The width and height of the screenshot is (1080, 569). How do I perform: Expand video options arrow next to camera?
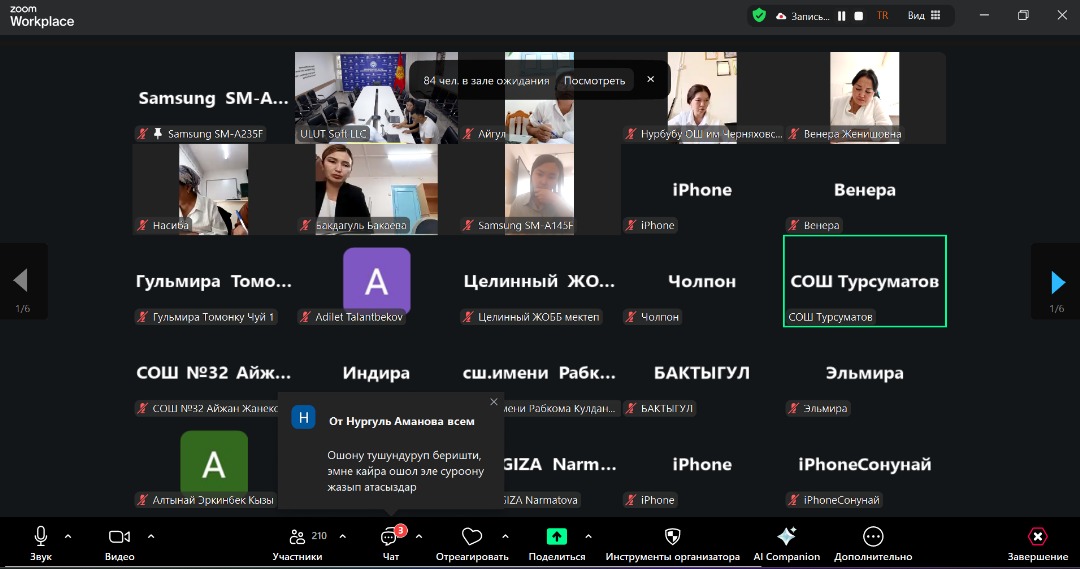click(151, 536)
